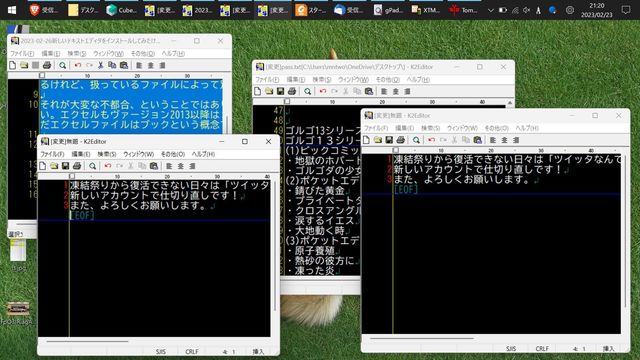Click Save icon in inactive untitled window

pyautogui.click(x=389, y=140)
